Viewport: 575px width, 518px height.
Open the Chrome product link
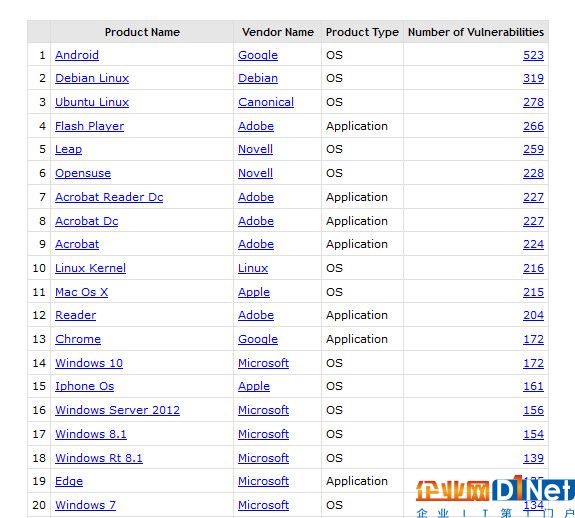(x=78, y=339)
